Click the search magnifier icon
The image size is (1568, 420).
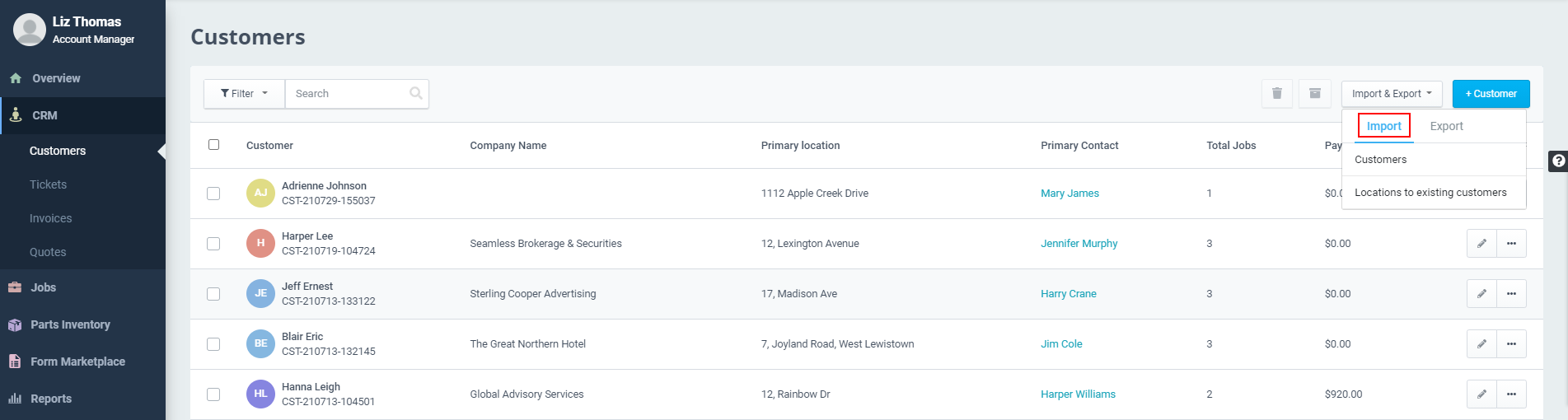click(416, 93)
